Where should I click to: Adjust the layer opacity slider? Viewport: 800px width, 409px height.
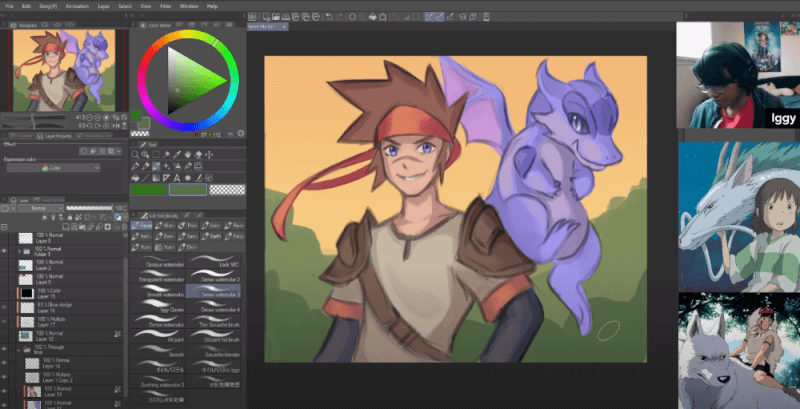90,208
